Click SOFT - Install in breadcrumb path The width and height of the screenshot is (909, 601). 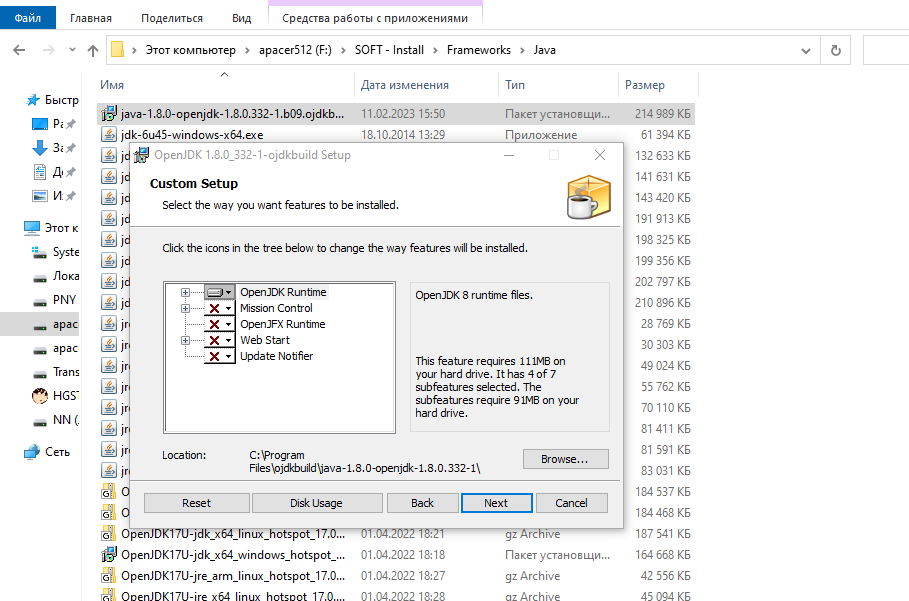tap(389, 50)
